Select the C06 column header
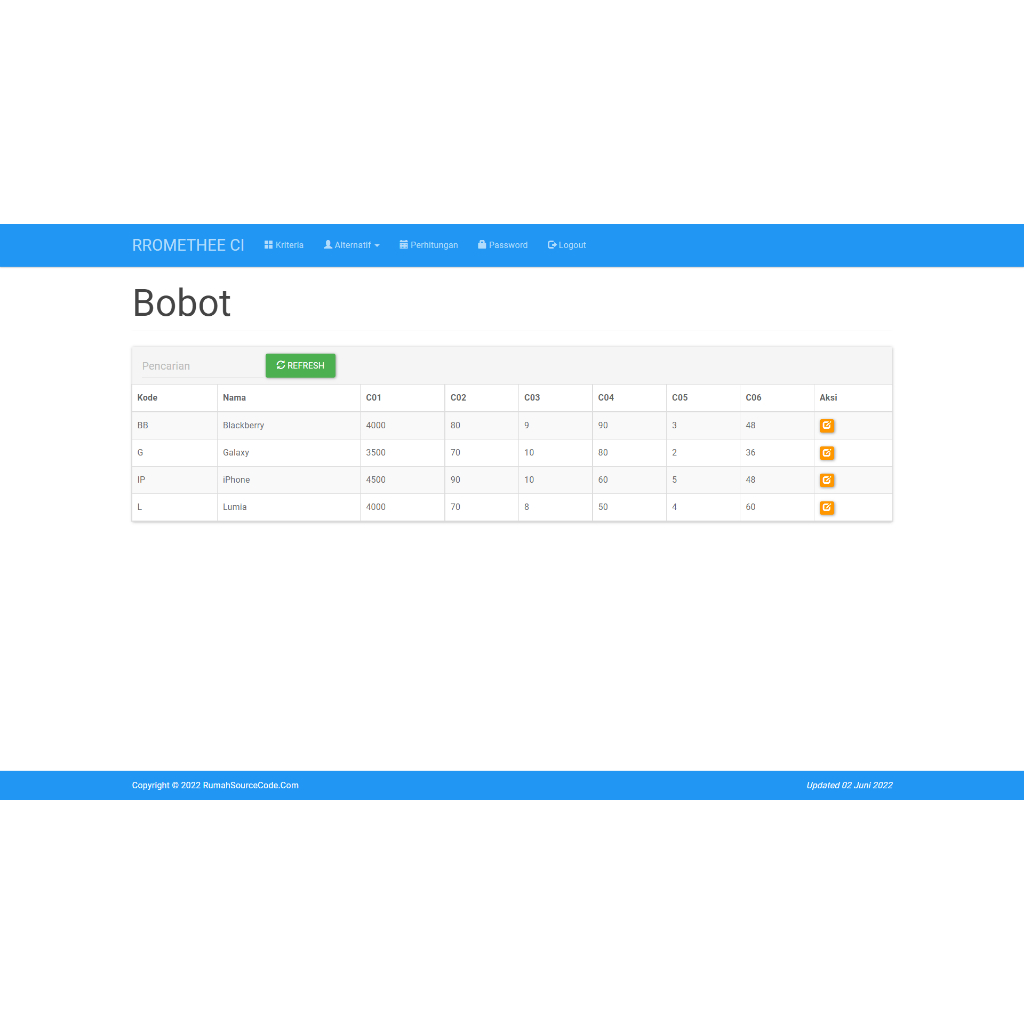 [x=776, y=398]
